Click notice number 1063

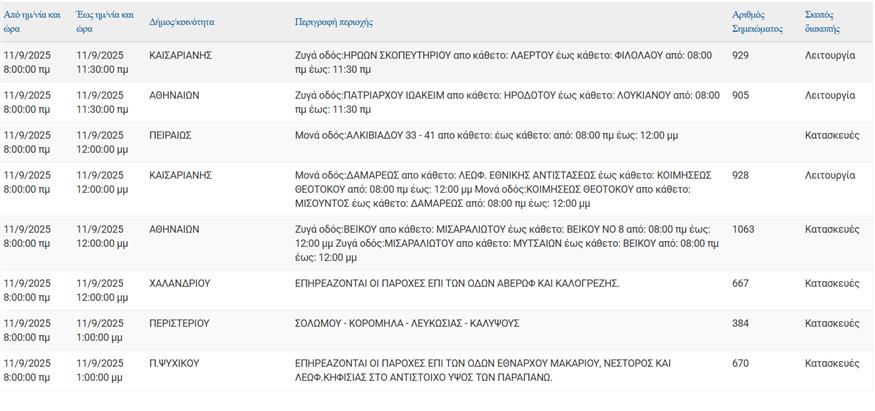[x=743, y=229]
